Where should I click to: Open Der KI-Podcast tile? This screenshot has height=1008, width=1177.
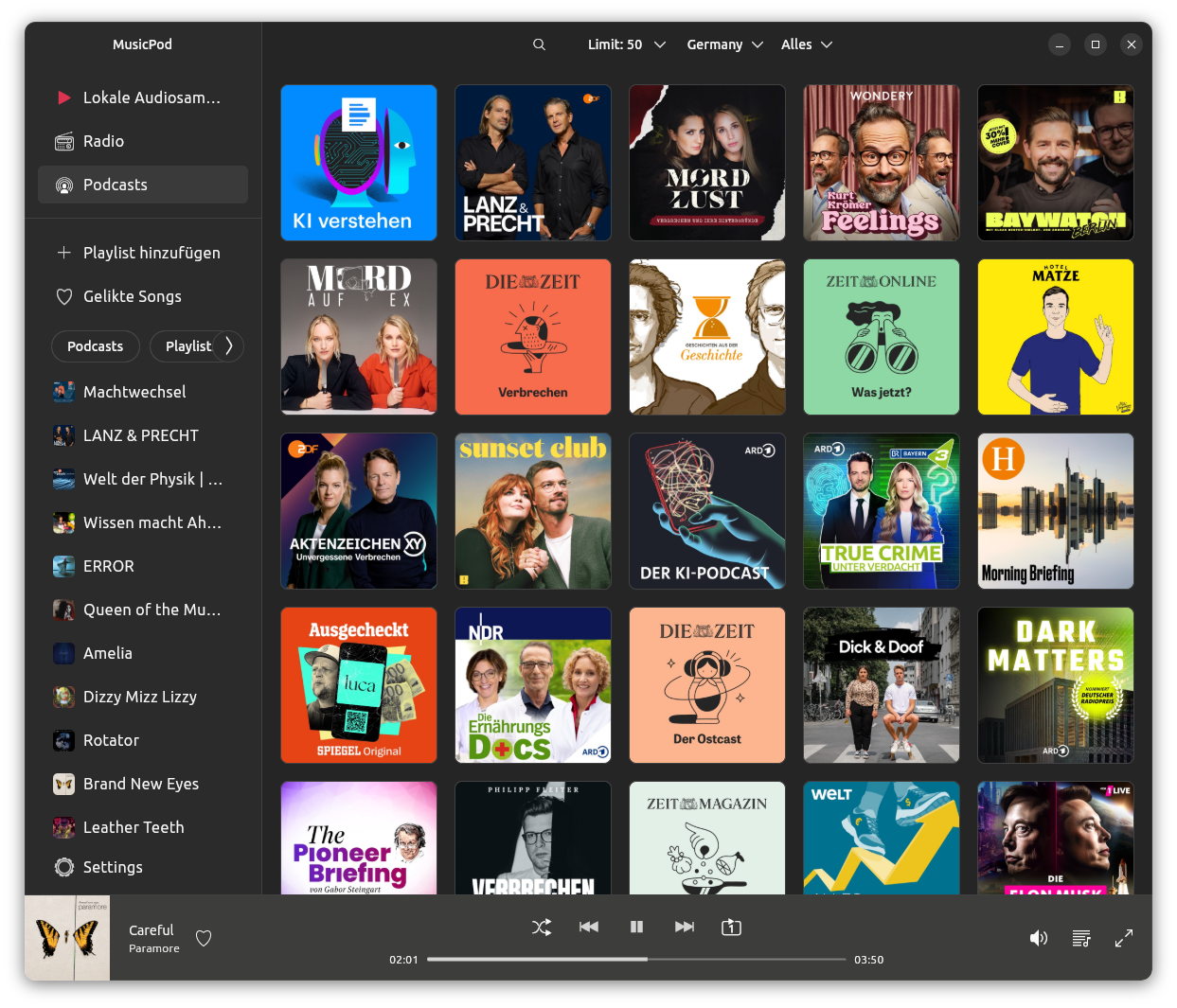point(707,511)
